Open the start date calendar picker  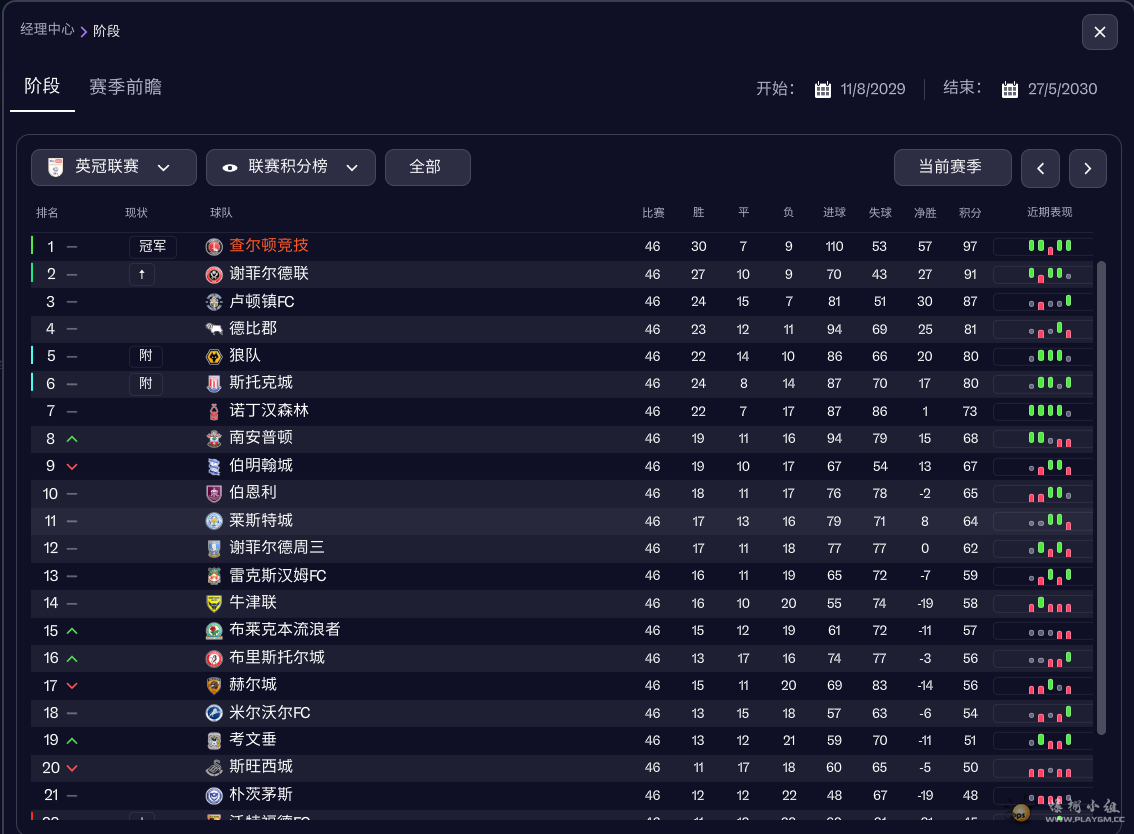pyautogui.click(x=823, y=89)
